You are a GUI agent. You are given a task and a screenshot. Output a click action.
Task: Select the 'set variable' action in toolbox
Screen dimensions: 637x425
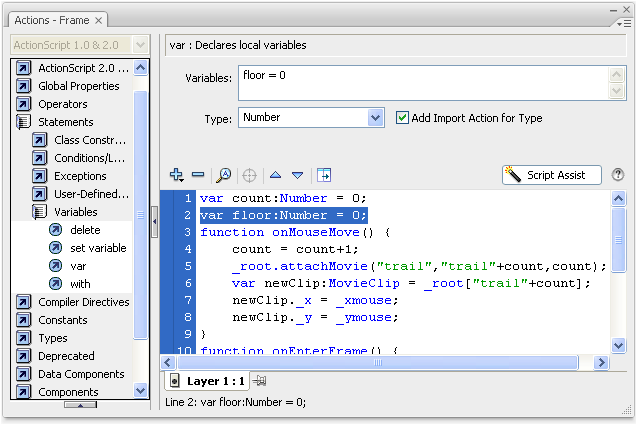(x=98, y=248)
